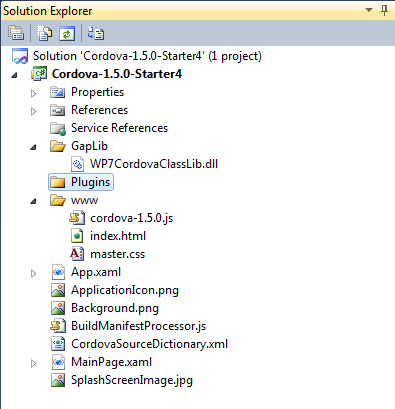Viewport: 395px width, 409px height.
Task: Click the Refresh toolbar icon
Action: [67, 33]
